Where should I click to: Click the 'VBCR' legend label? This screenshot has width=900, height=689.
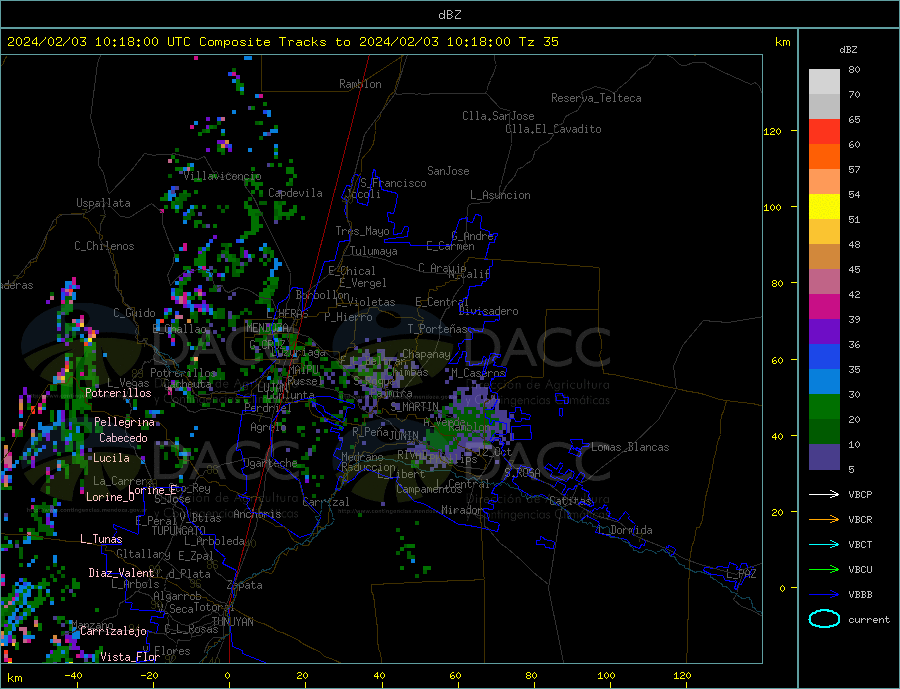[860, 520]
